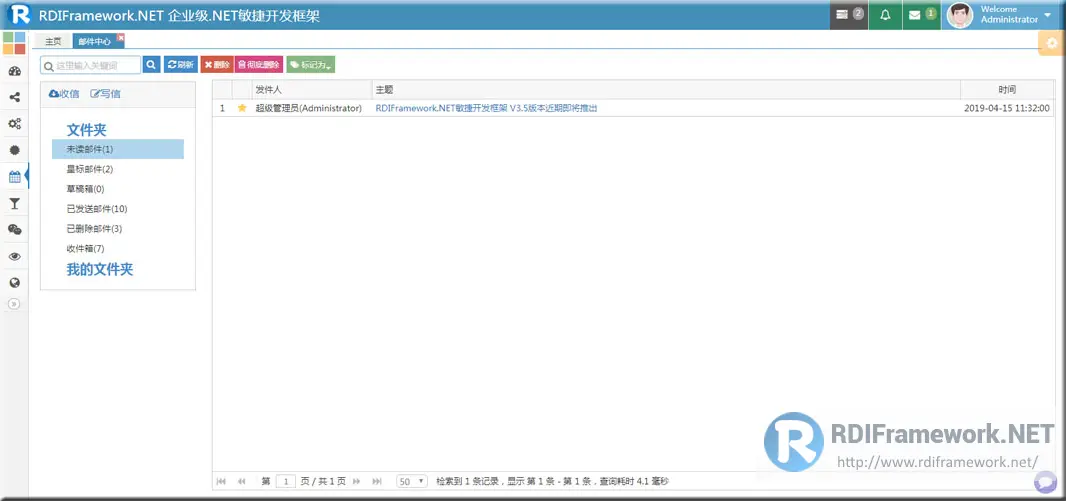Click row number 1 cell in mail grid
The image size is (1066, 501).
click(222, 108)
